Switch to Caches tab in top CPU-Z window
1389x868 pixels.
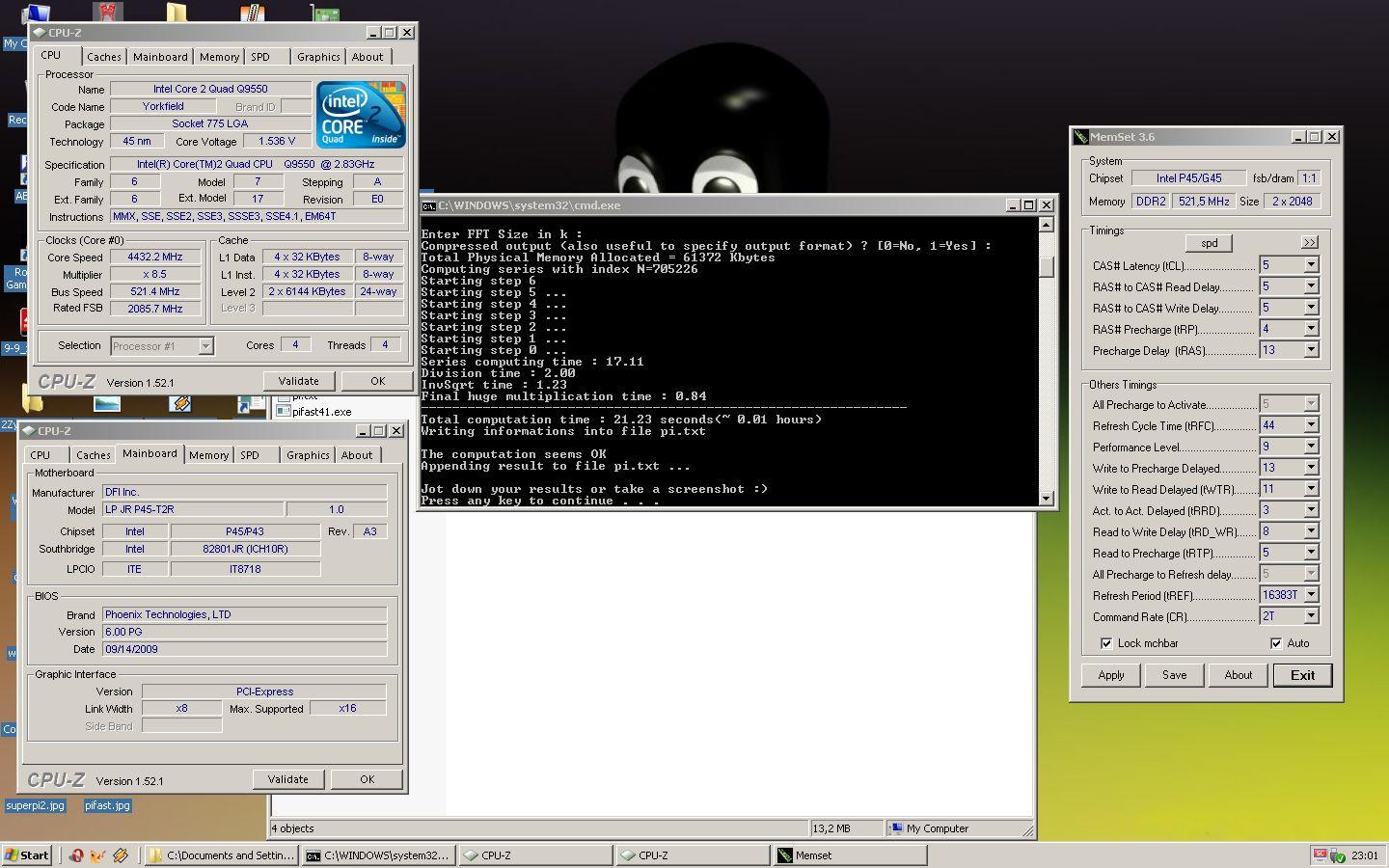104,57
